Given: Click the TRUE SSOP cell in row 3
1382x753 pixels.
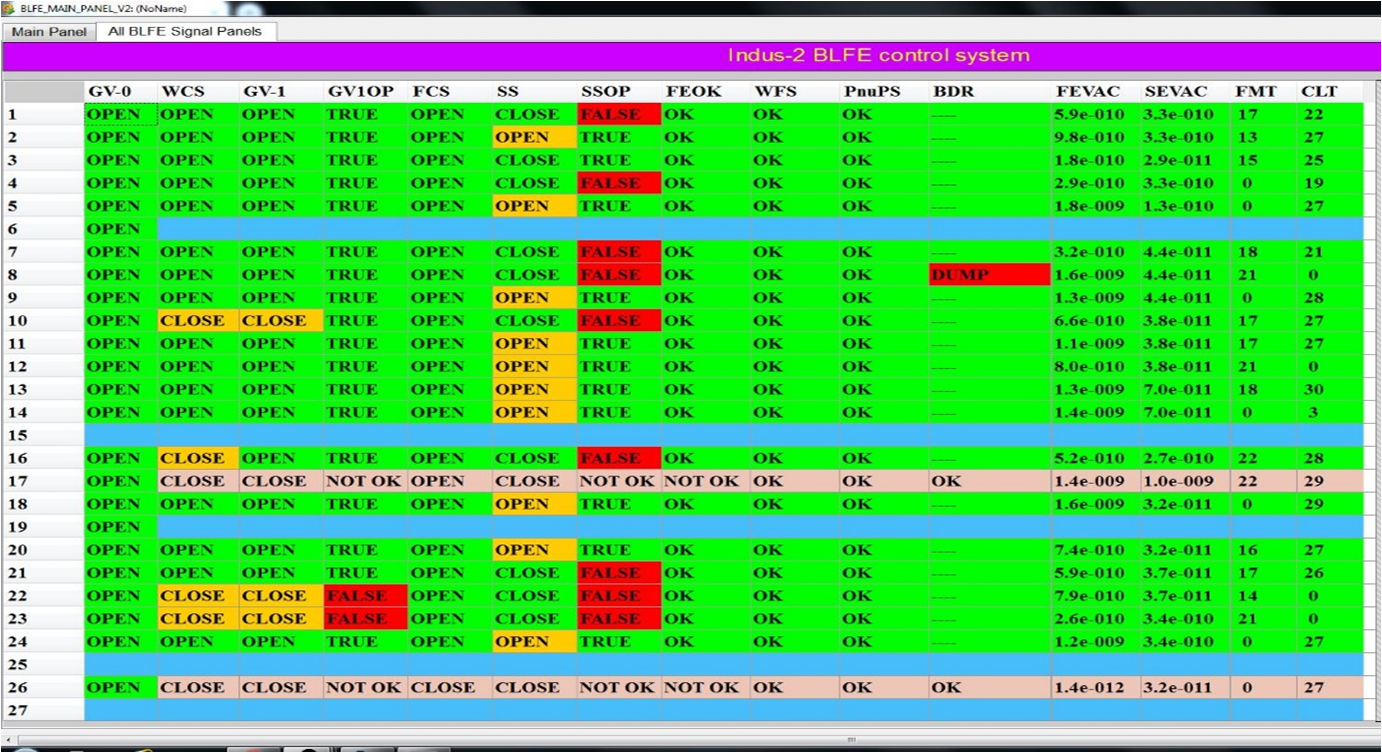Looking at the screenshot, I should [619, 160].
